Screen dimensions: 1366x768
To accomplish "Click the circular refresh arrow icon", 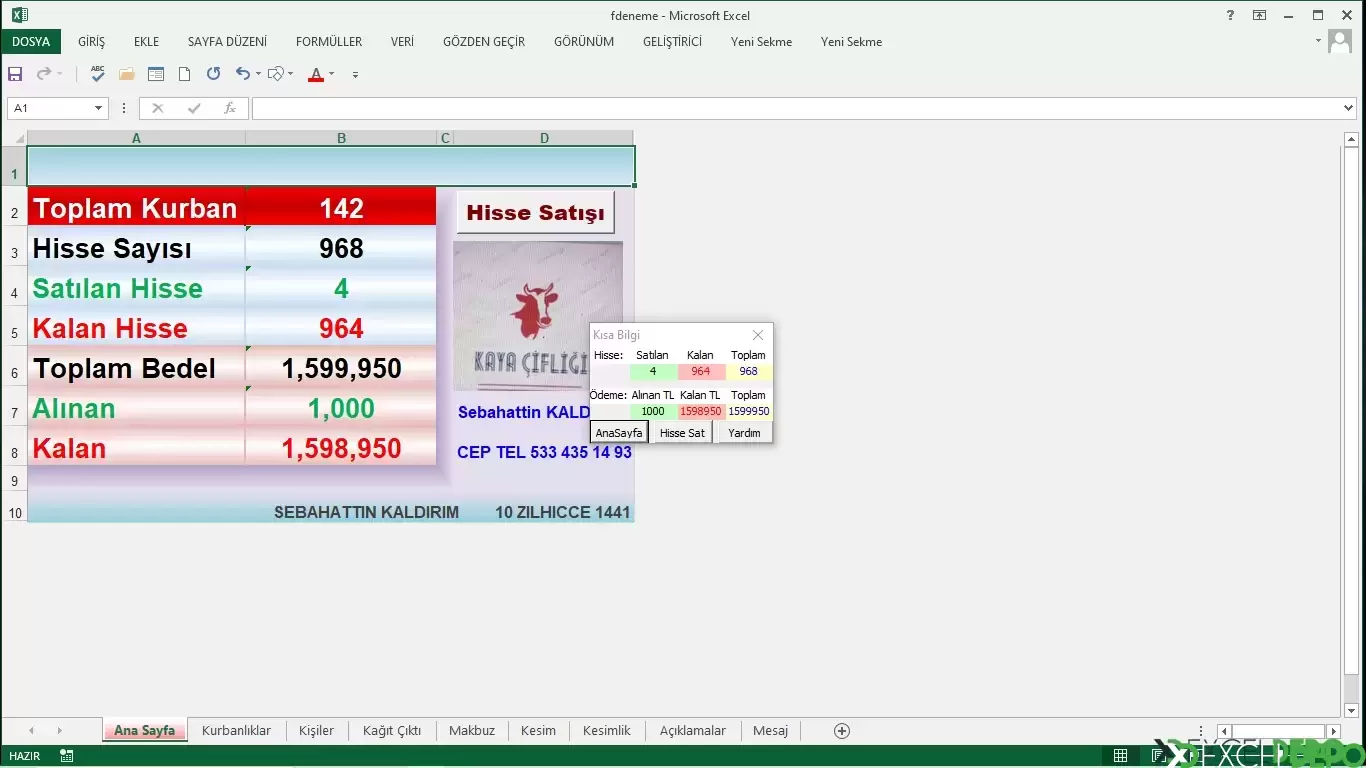I will click(x=213, y=74).
